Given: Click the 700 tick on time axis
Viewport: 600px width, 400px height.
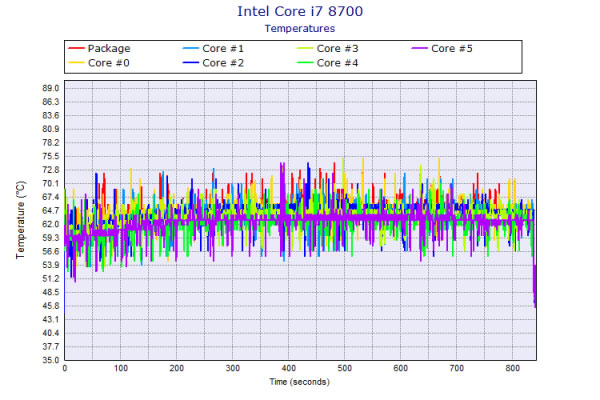Looking at the screenshot, I should click(457, 368).
